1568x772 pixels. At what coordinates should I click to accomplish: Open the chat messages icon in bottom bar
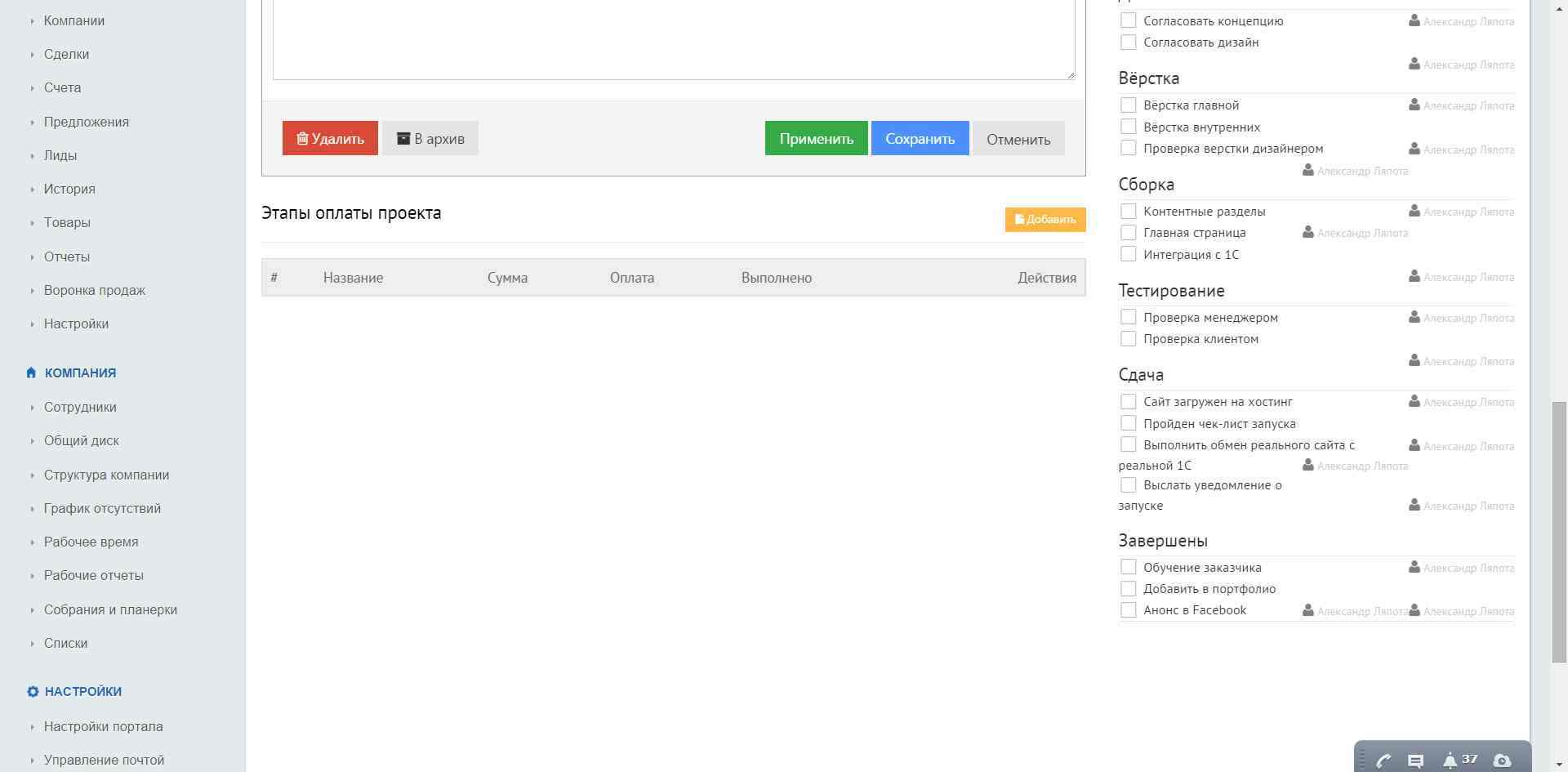(1416, 761)
